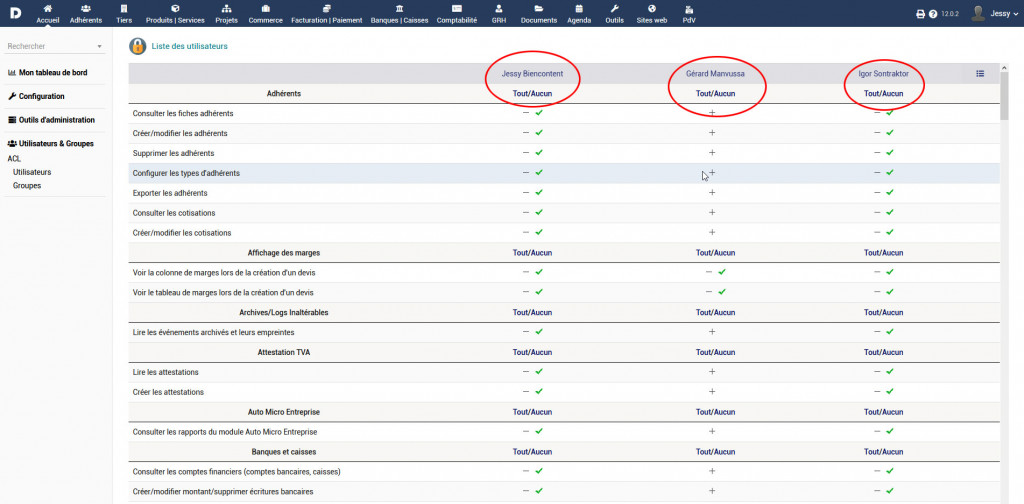Expand Utilisateurs & Groupes in the left menu
The image size is (1024, 504).
(x=55, y=143)
